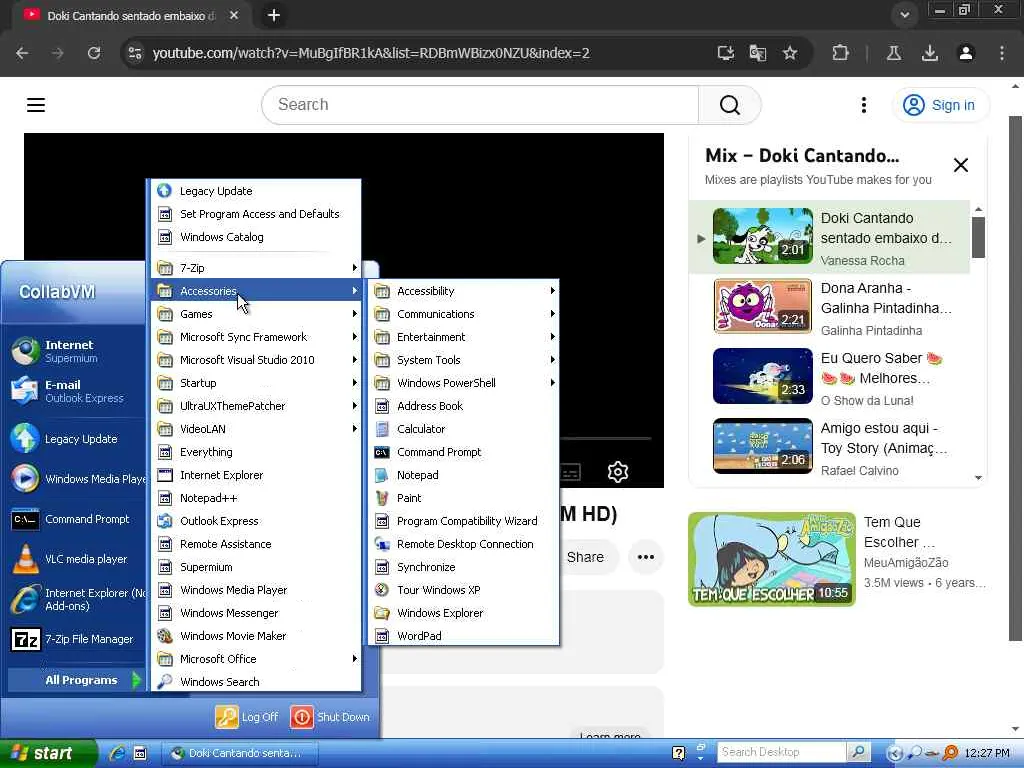Click browser address bar URL
1024x768 pixels.
click(370, 53)
